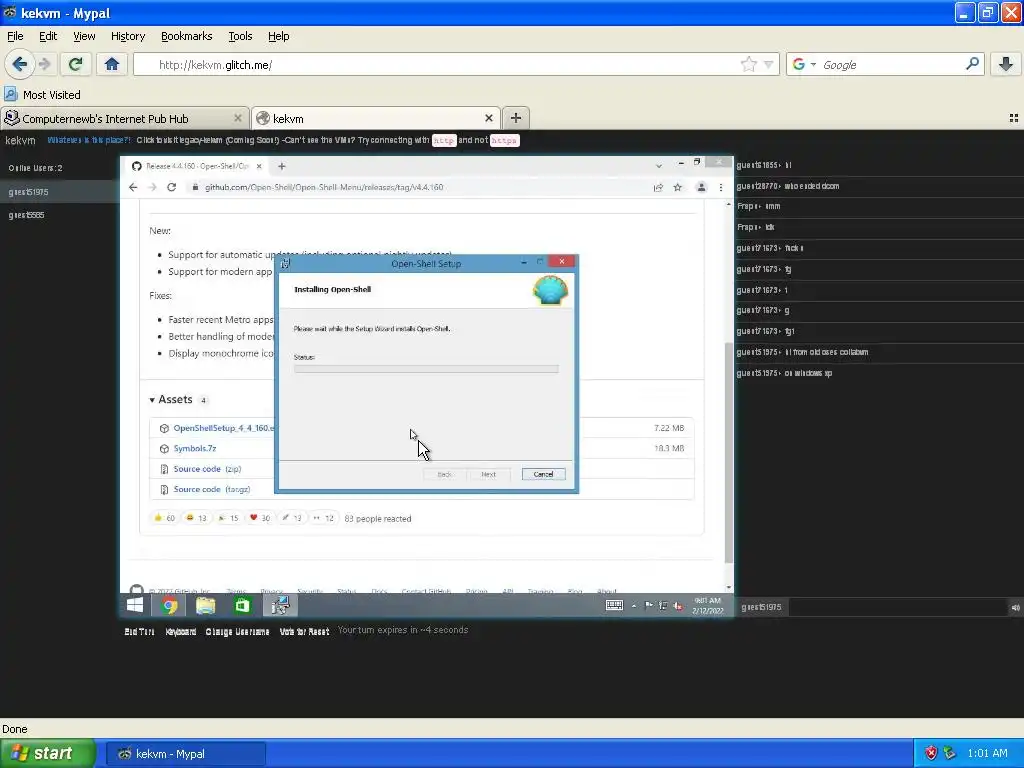
Task: Open File Explorer from the VM taskbar
Action: point(206,606)
